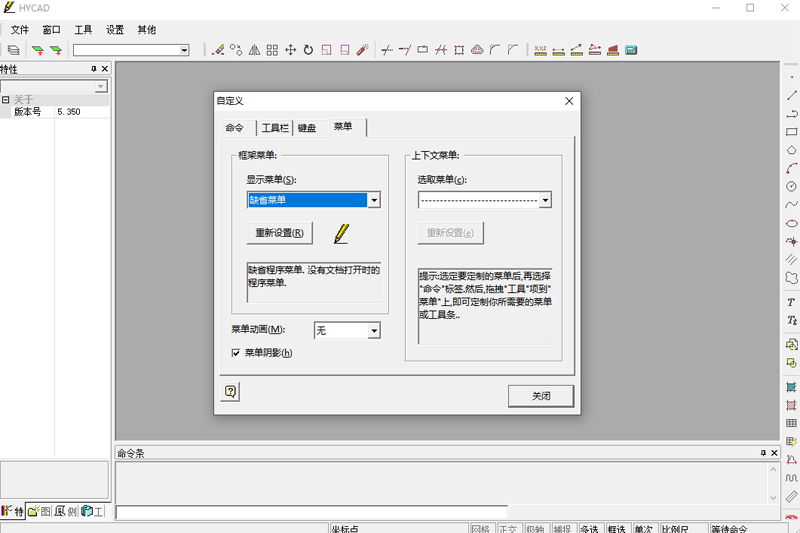Click the 关闭 button
800x533 pixels.
tap(541, 396)
